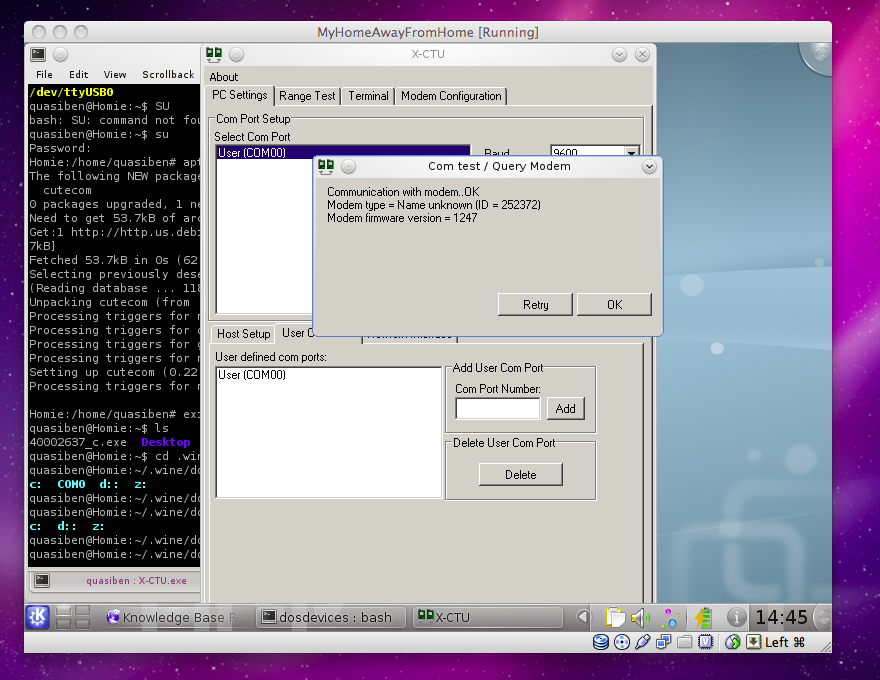The image size is (880, 680).
Task: Click the Left ⌘ host key indicator
Action: point(785,642)
